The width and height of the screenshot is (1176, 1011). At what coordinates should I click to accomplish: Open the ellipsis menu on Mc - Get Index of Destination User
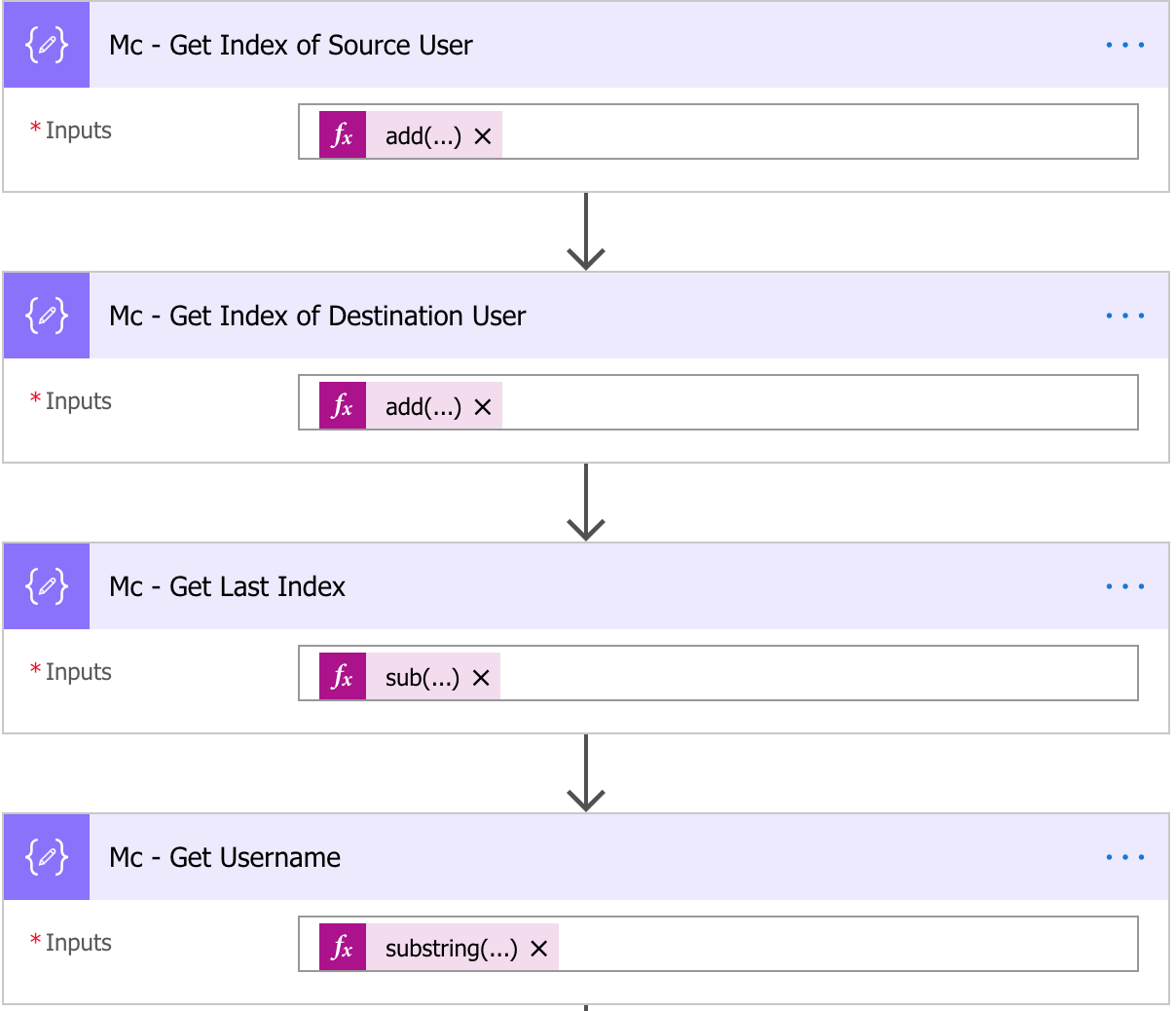pos(1125,315)
